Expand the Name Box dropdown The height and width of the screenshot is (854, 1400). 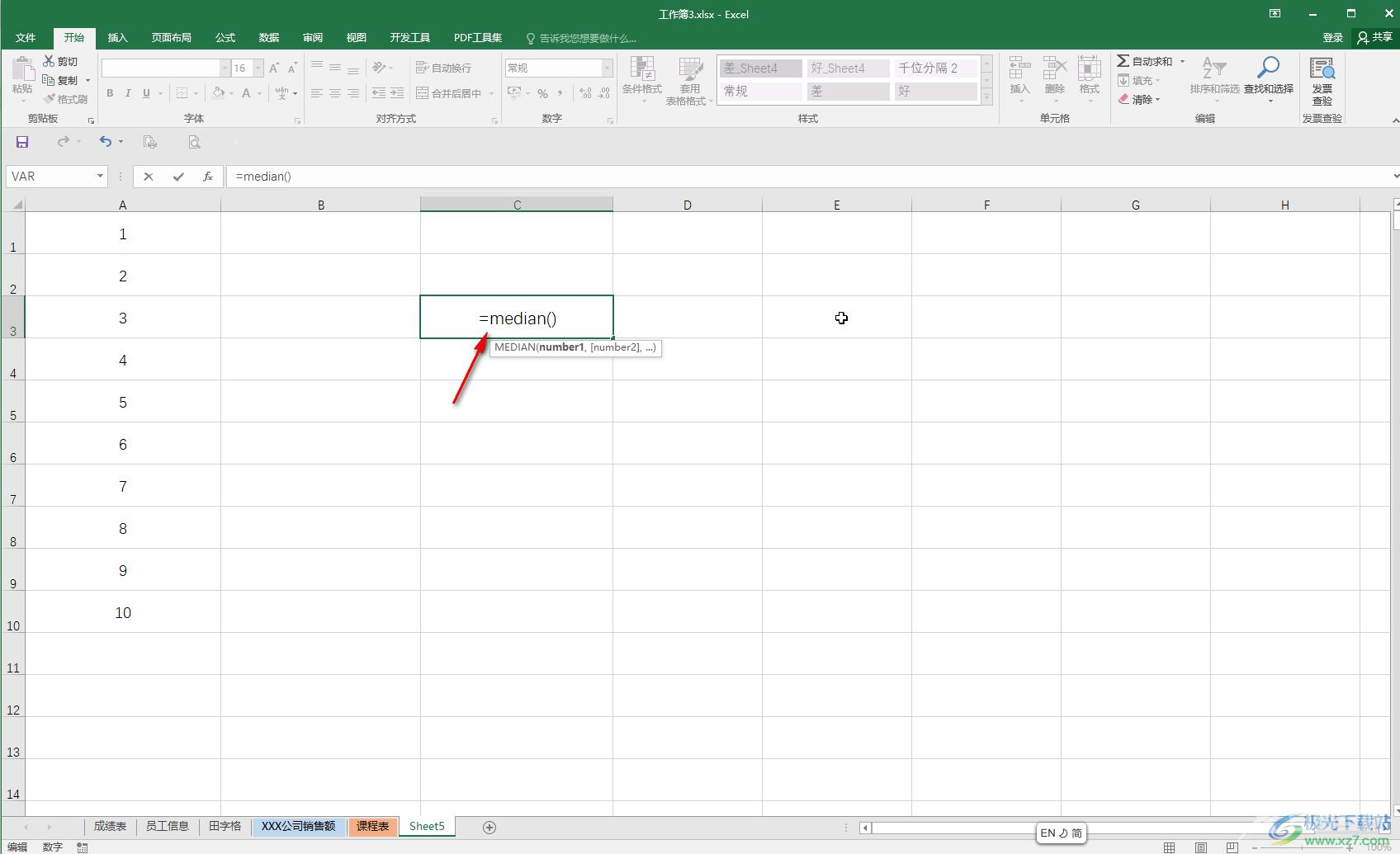point(100,177)
